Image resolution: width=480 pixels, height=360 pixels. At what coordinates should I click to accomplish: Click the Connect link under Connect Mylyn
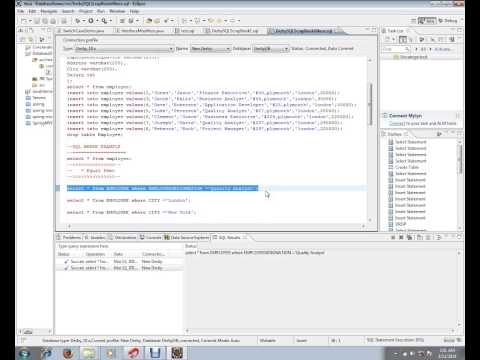pos(397,124)
